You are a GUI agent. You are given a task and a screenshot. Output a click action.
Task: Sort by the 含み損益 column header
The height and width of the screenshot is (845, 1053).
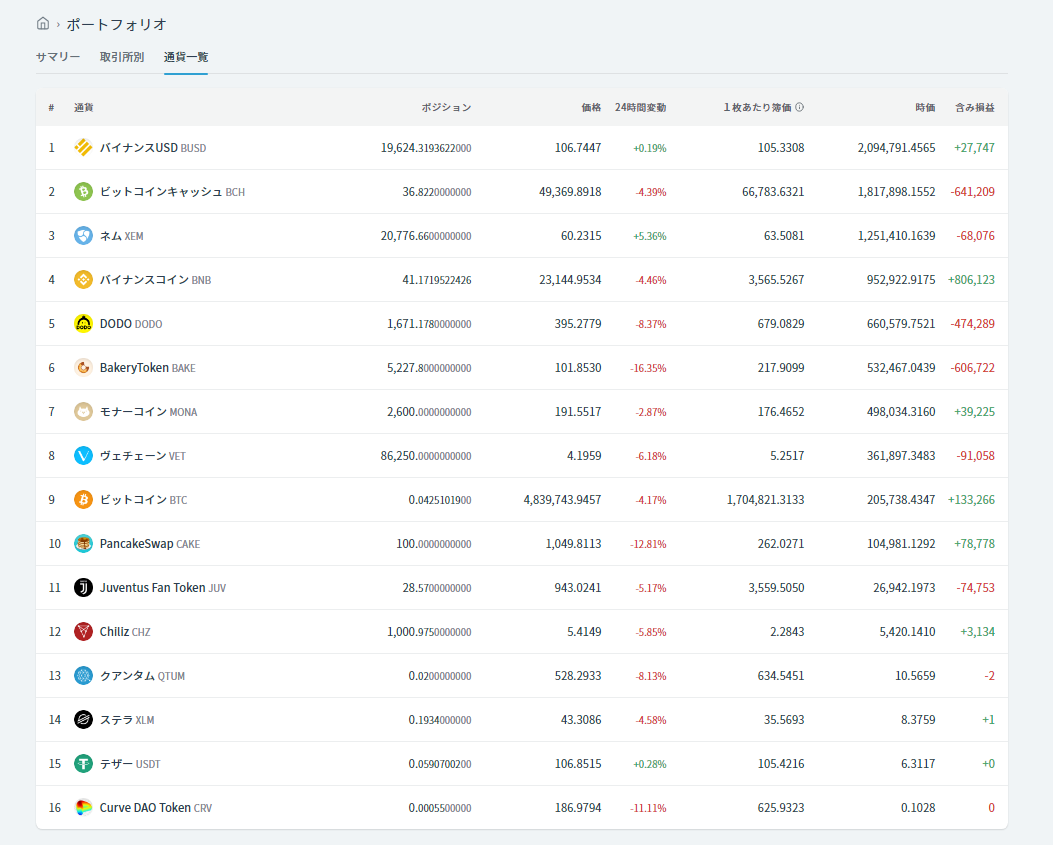click(975, 107)
